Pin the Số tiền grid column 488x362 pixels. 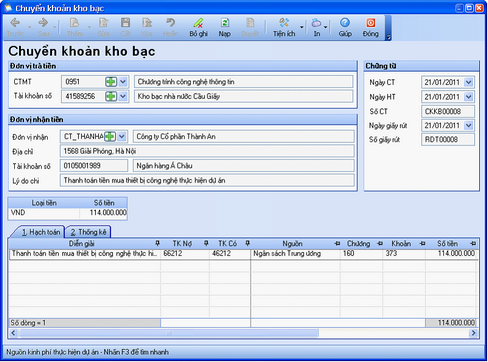coord(473,244)
